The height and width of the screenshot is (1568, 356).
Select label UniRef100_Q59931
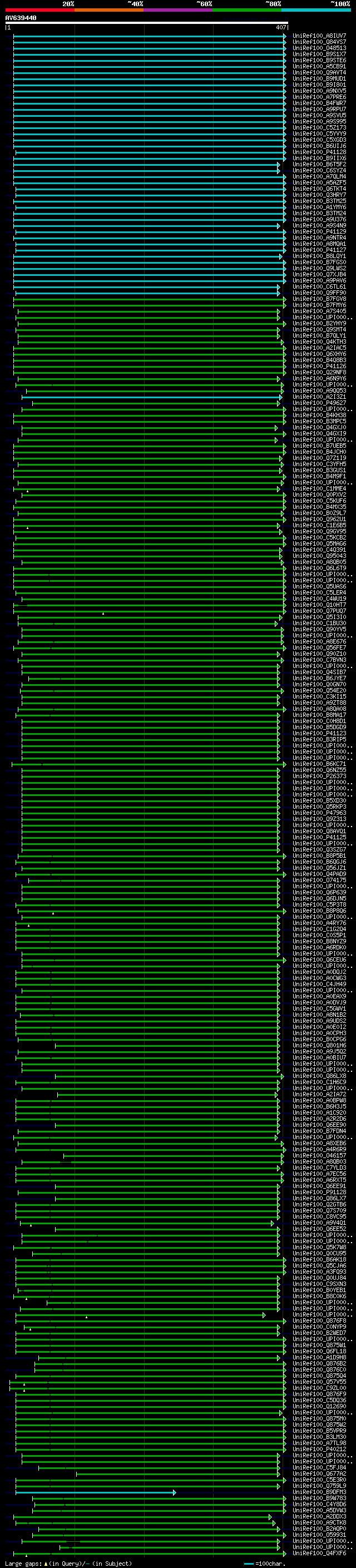click(x=319, y=1535)
